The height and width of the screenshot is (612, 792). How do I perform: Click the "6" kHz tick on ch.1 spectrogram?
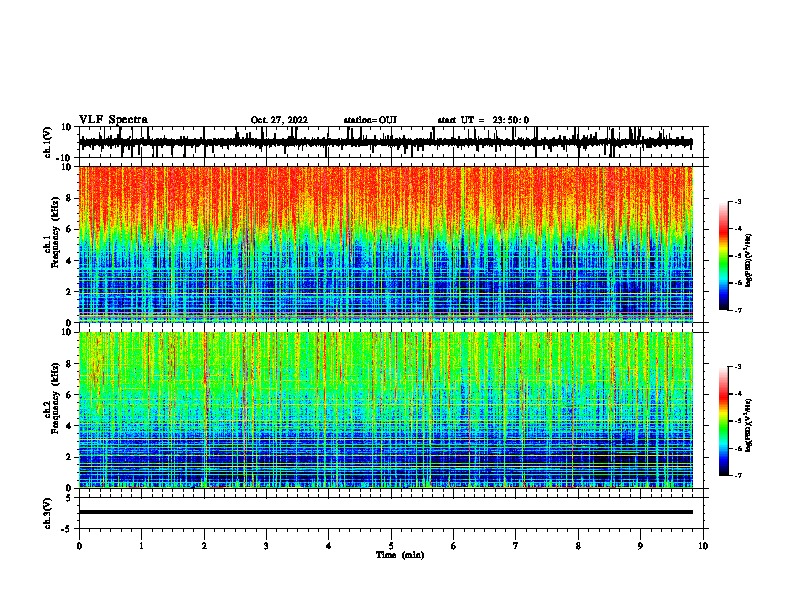(69, 229)
